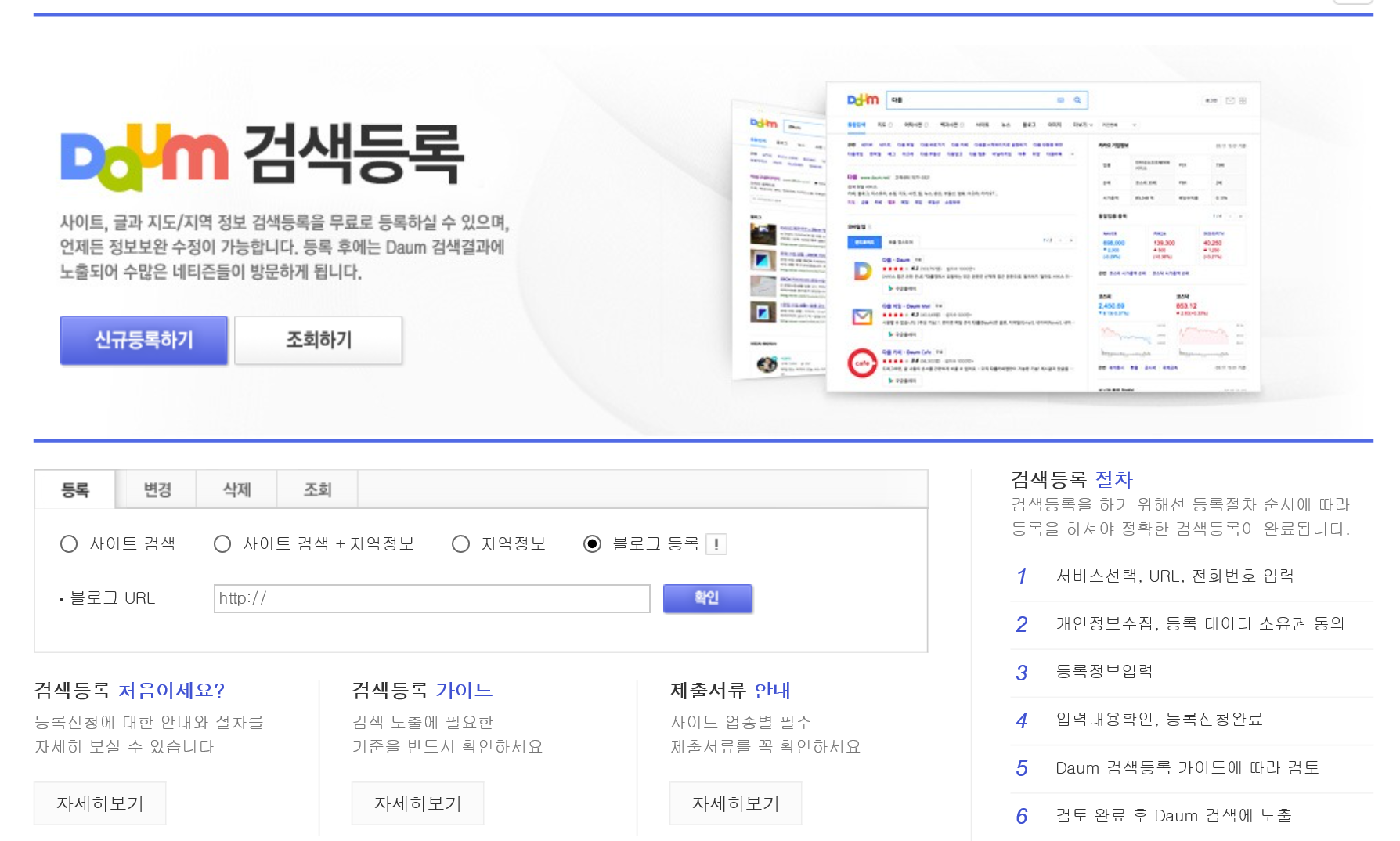
Task: Click the 검색등록 절차 heading
Action: (x=1072, y=479)
